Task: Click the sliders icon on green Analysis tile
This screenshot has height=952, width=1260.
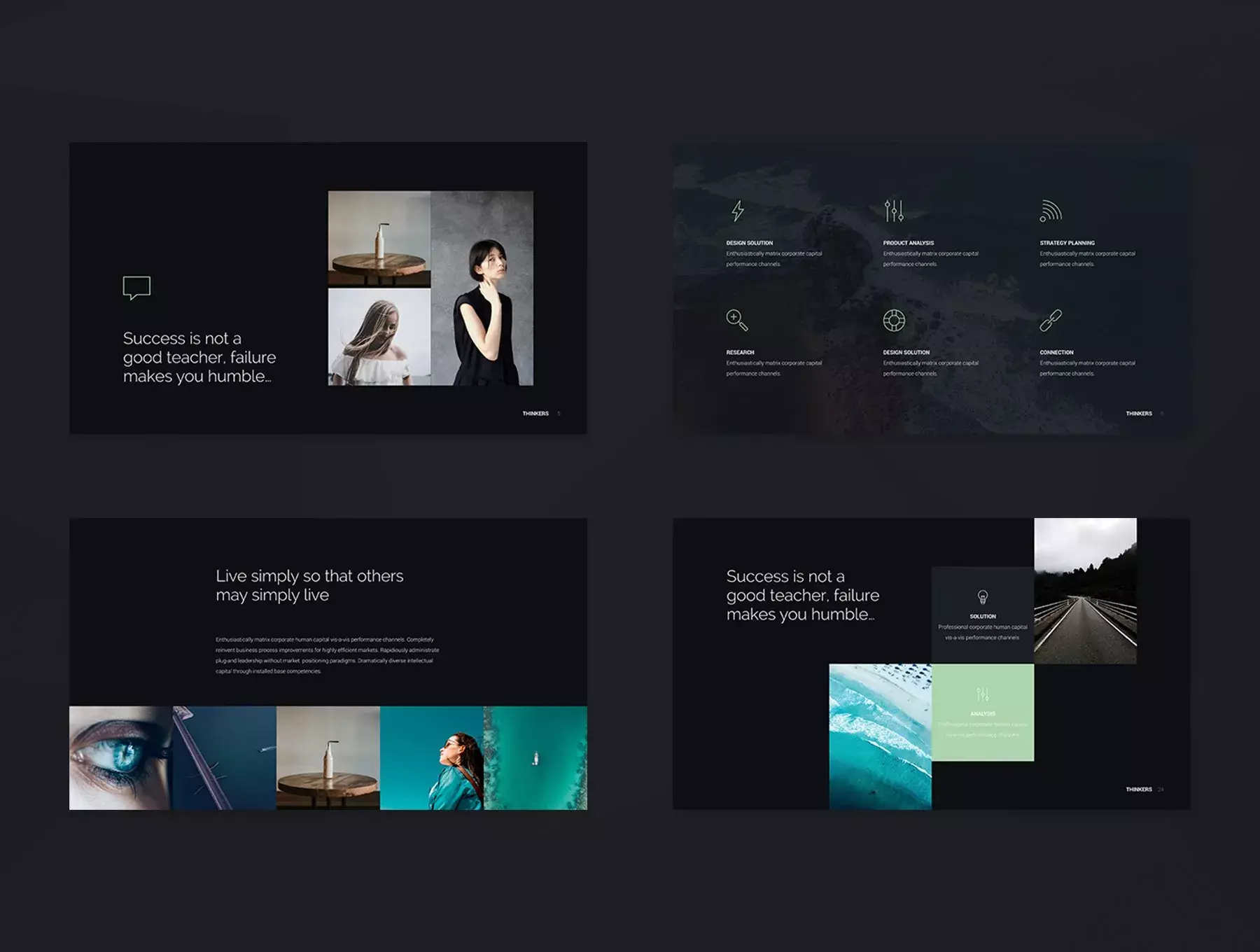Action: click(x=983, y=694)
